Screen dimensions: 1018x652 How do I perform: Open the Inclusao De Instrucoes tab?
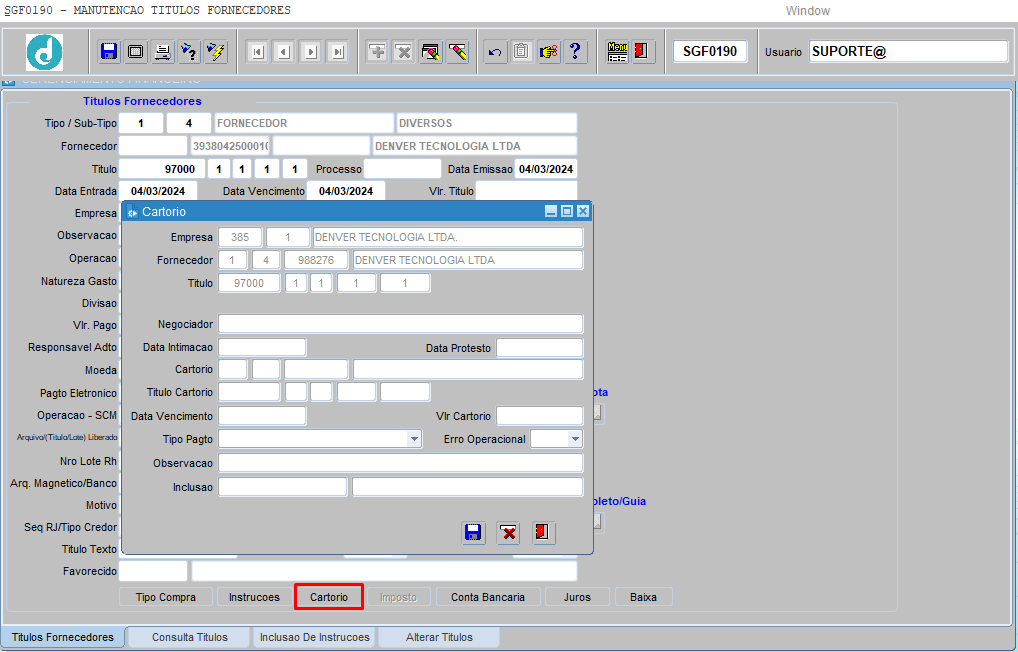point(315,637)
